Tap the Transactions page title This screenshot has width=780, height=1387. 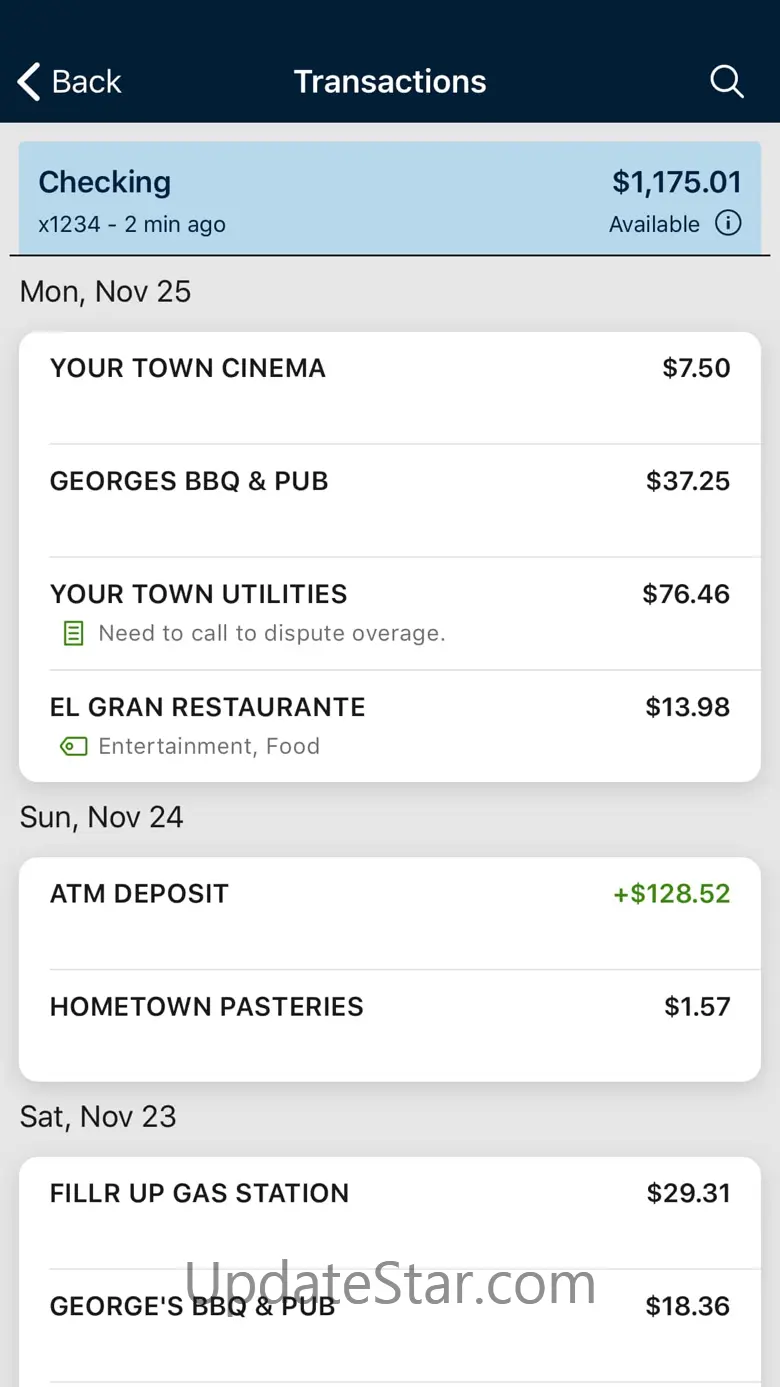tap(390, 82)
